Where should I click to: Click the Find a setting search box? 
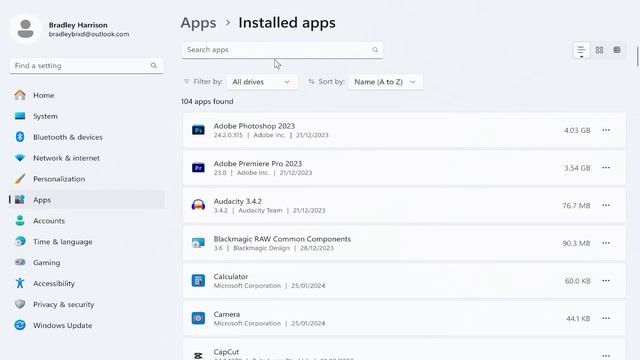(87, 66)
